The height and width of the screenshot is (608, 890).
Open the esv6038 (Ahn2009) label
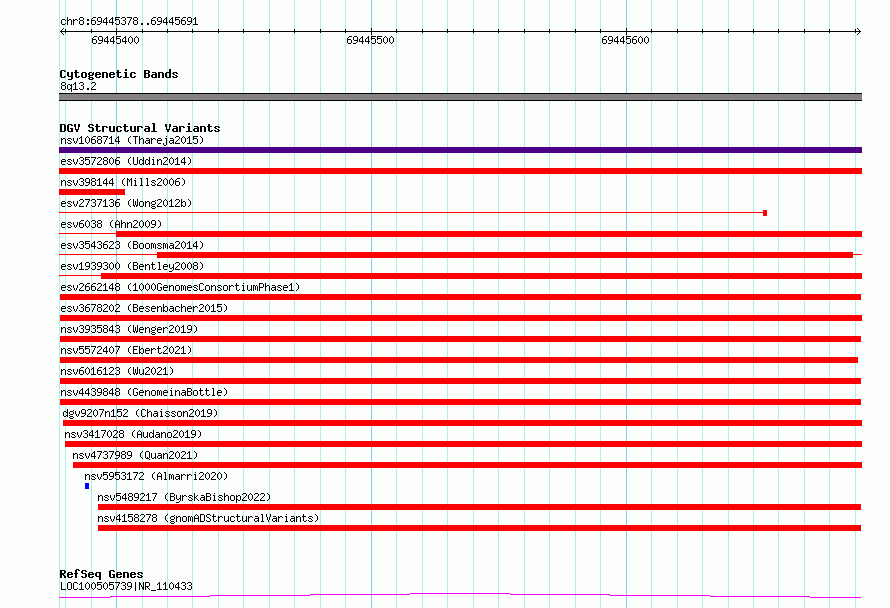coord(111,224)
